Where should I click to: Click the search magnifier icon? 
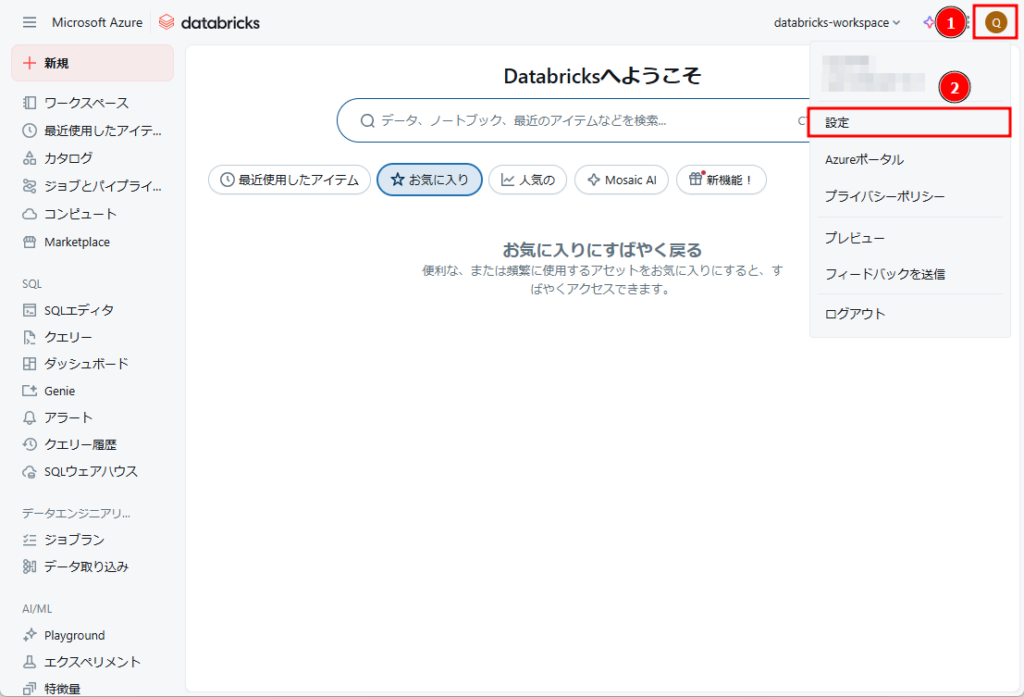(368, 121)
